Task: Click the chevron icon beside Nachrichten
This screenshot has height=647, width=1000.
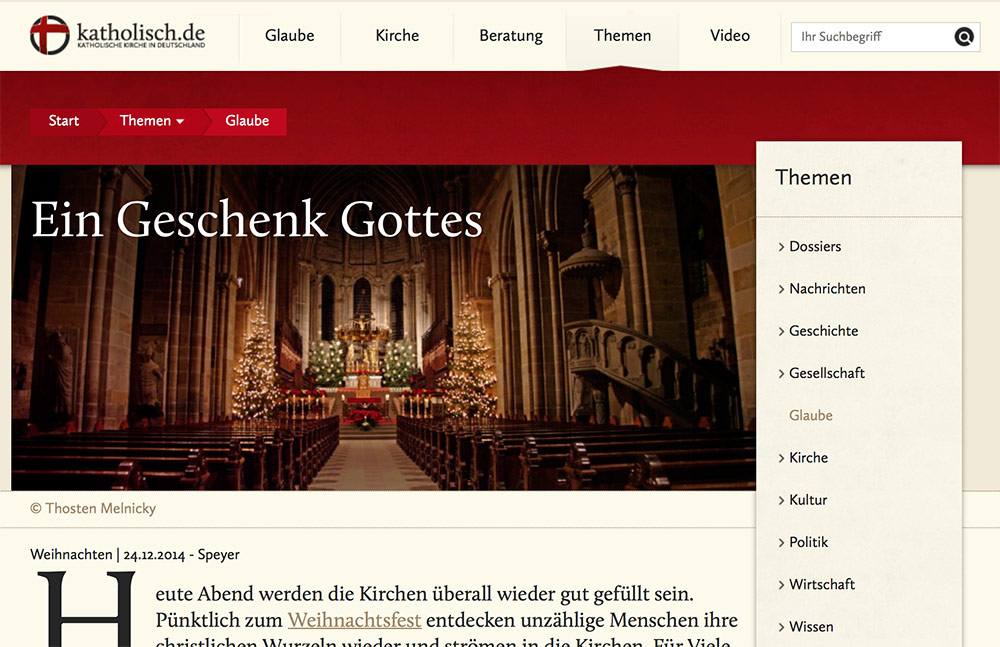Action: pos(781,289)
